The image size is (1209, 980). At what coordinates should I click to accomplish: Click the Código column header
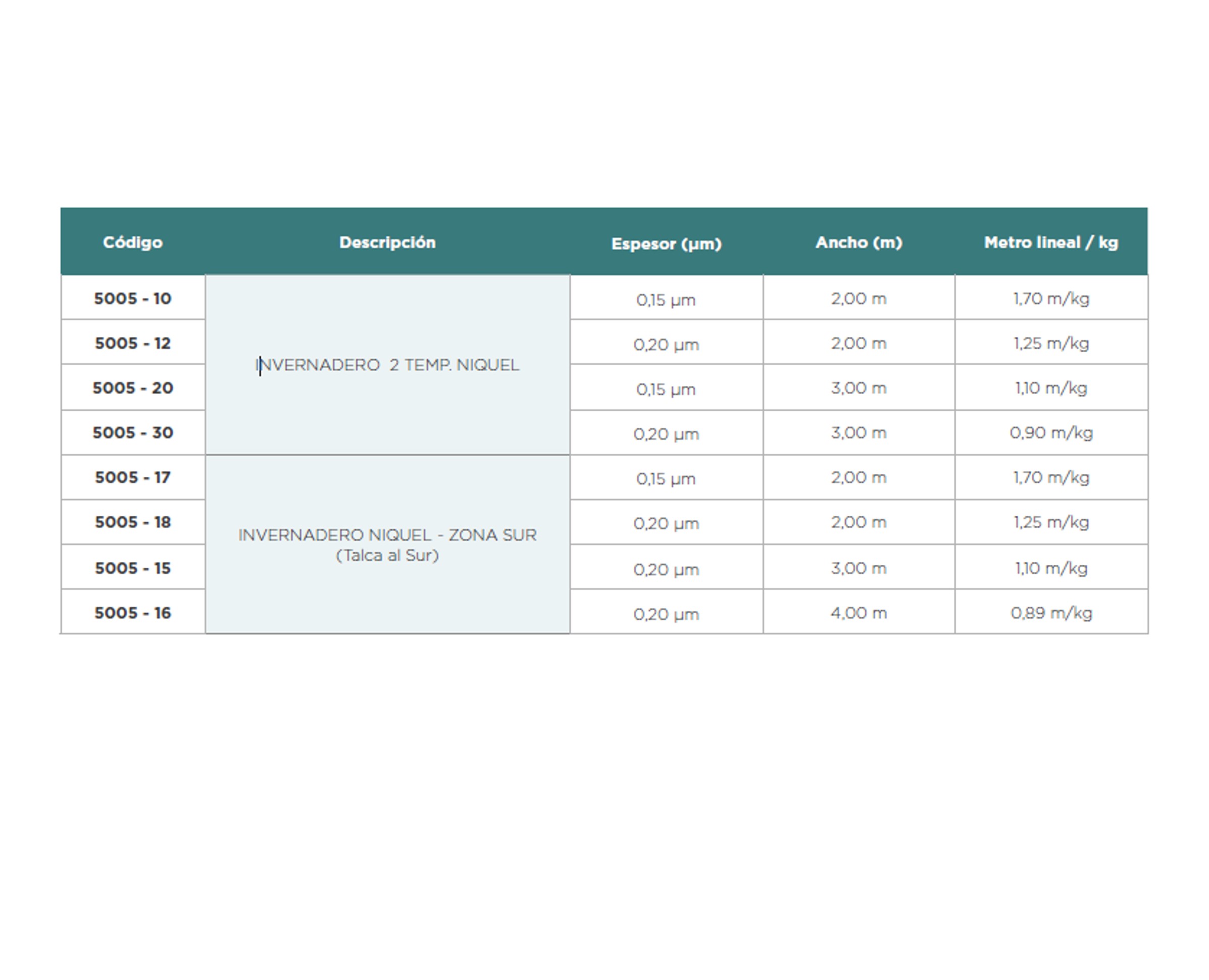pyautogui.click(x=133, y=242)
